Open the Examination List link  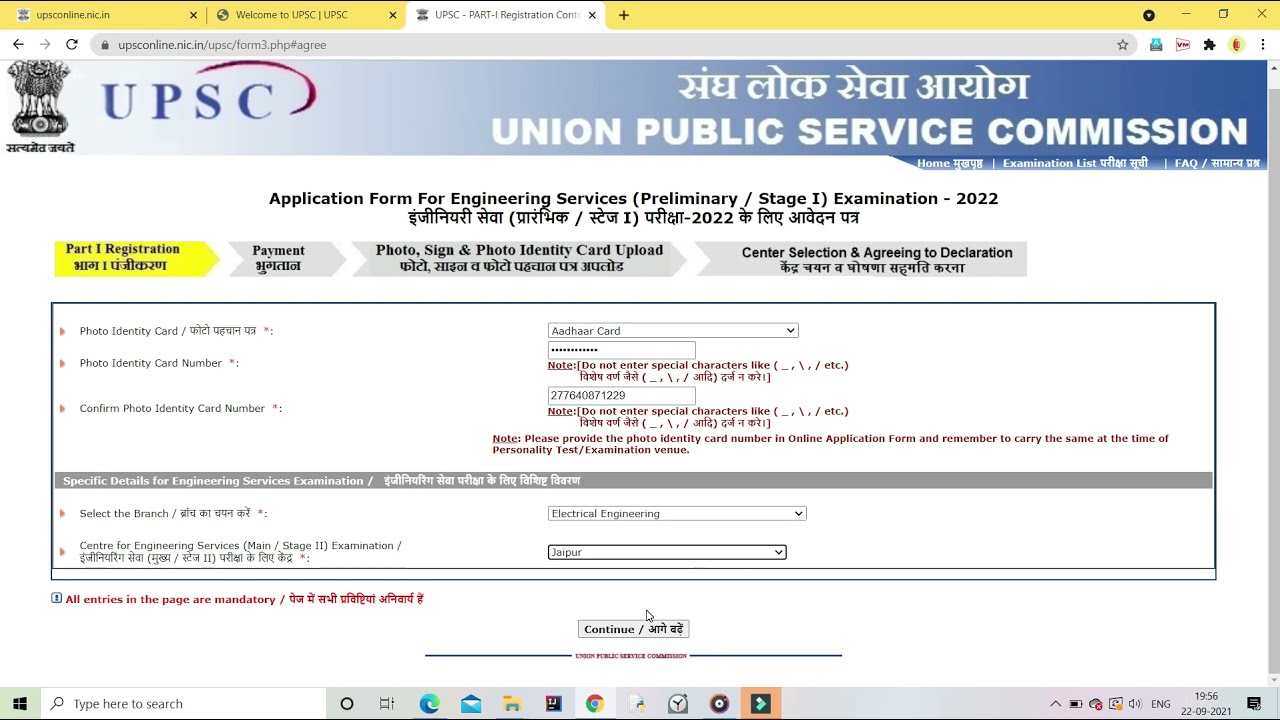(x=1075, y=163)
